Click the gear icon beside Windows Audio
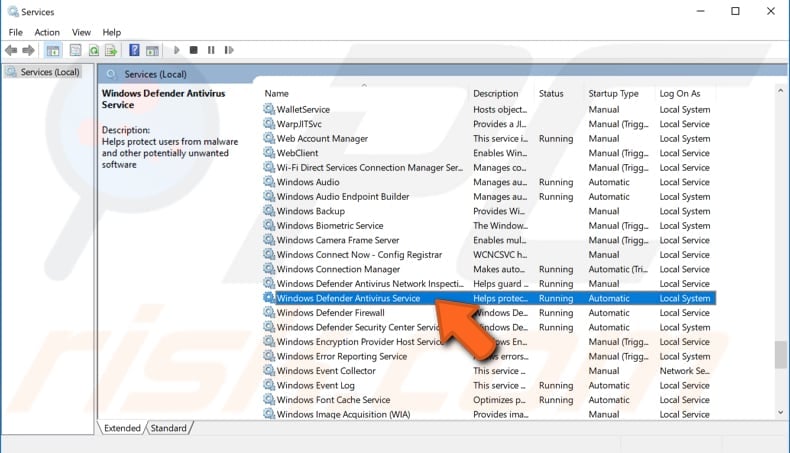Image resolution: width=790 pixels, height=453 pixels. (x=269, y=181)
